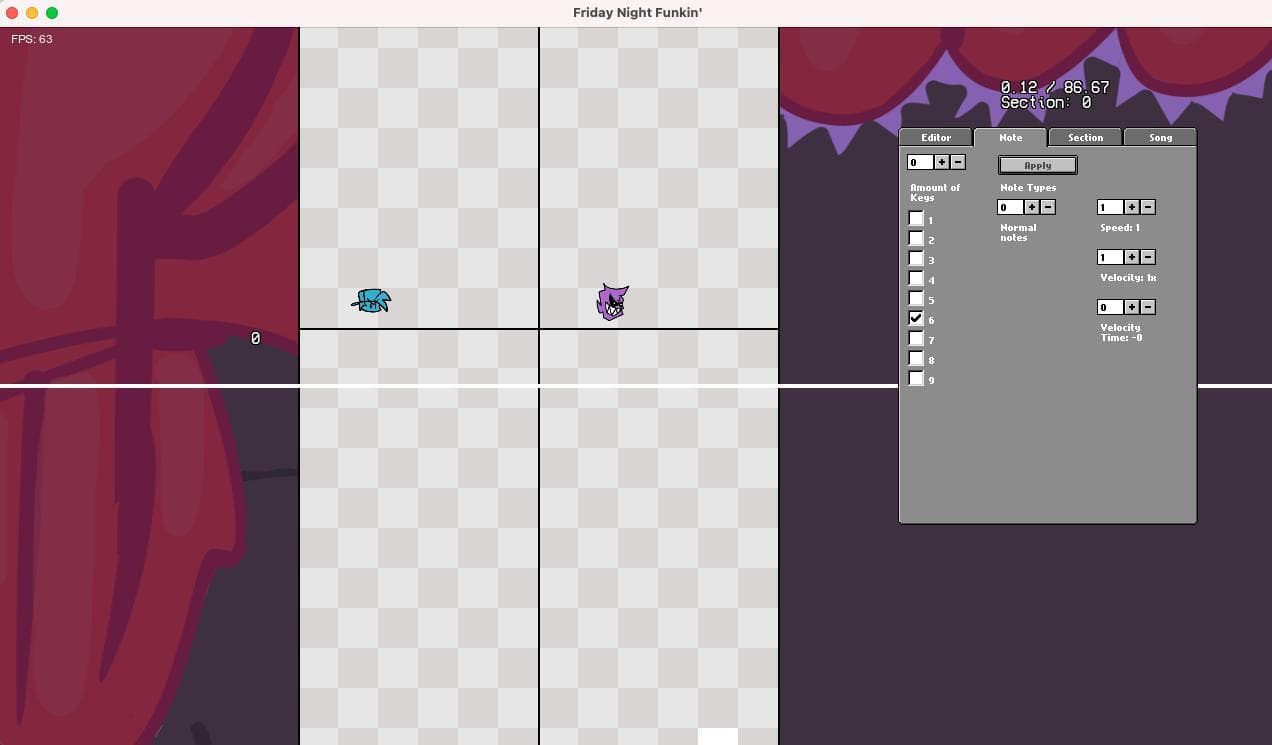Switch to the Editor tab
Viewport: 1272px width, 745px height.
pyautogui.click(x=936, y=137)
